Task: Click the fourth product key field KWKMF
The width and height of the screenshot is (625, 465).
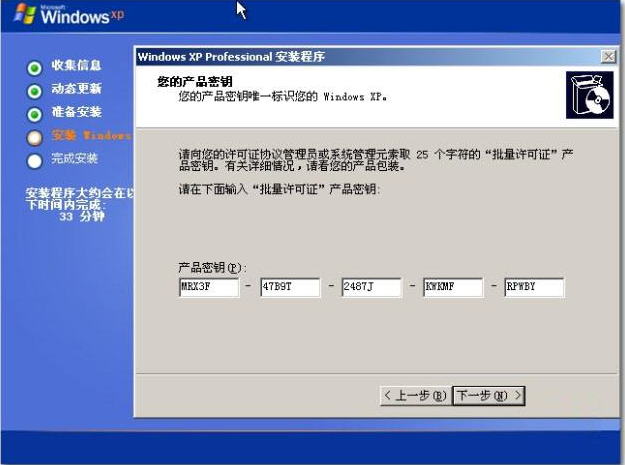Action: pos(453,288)
